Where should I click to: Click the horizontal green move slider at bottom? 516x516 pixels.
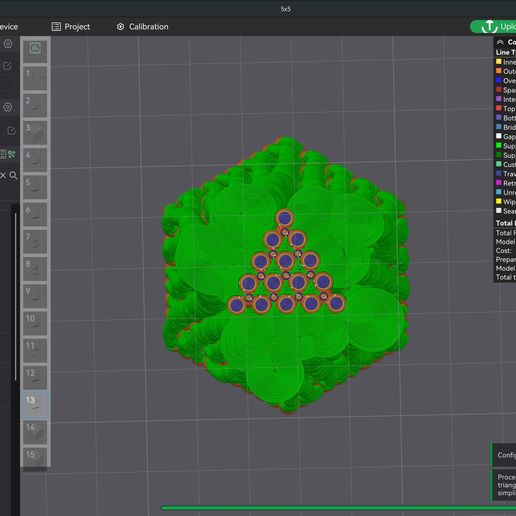pos(339,508)
